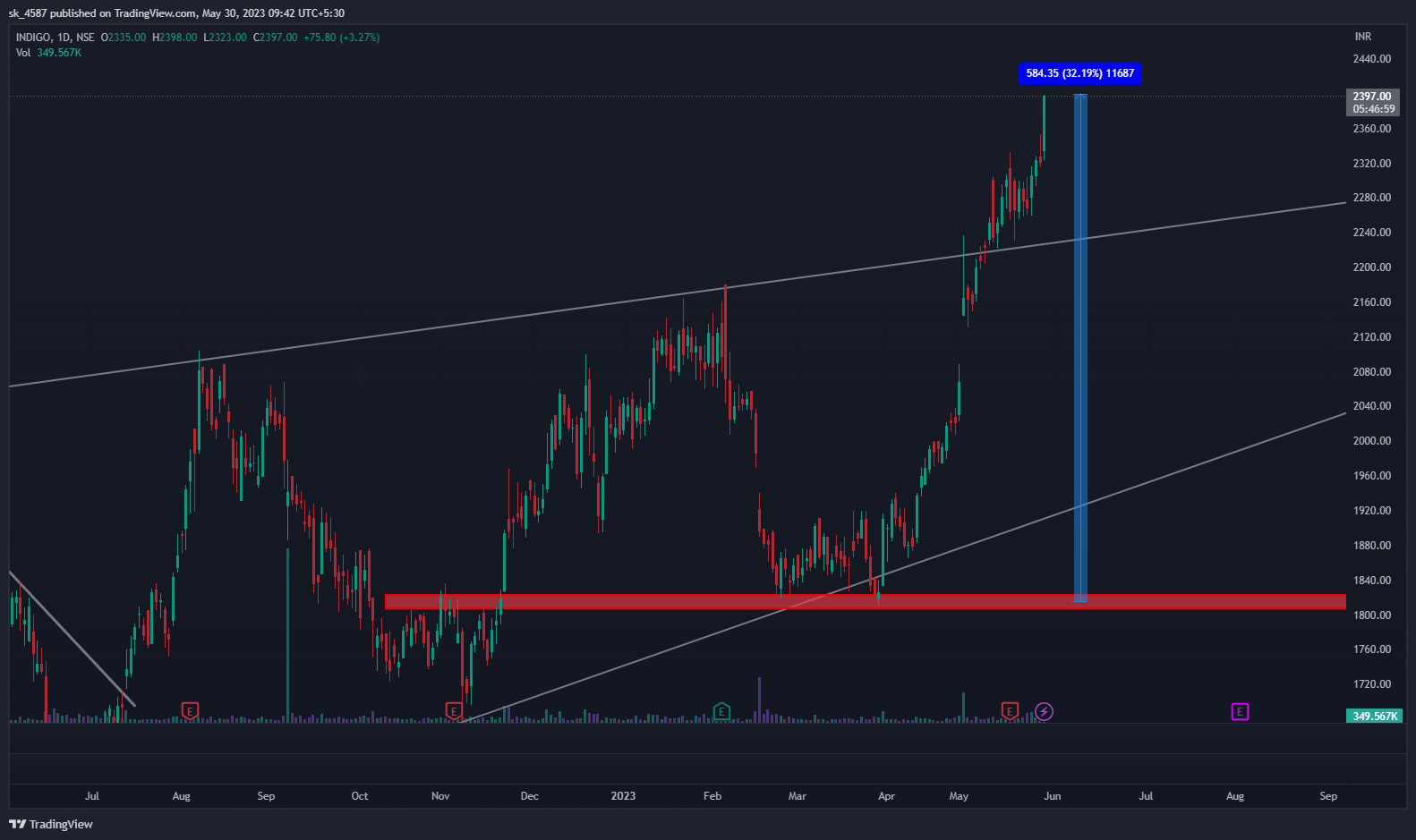Click the Nov label on time axis
1416x840 pixels.
pos(440,796)
